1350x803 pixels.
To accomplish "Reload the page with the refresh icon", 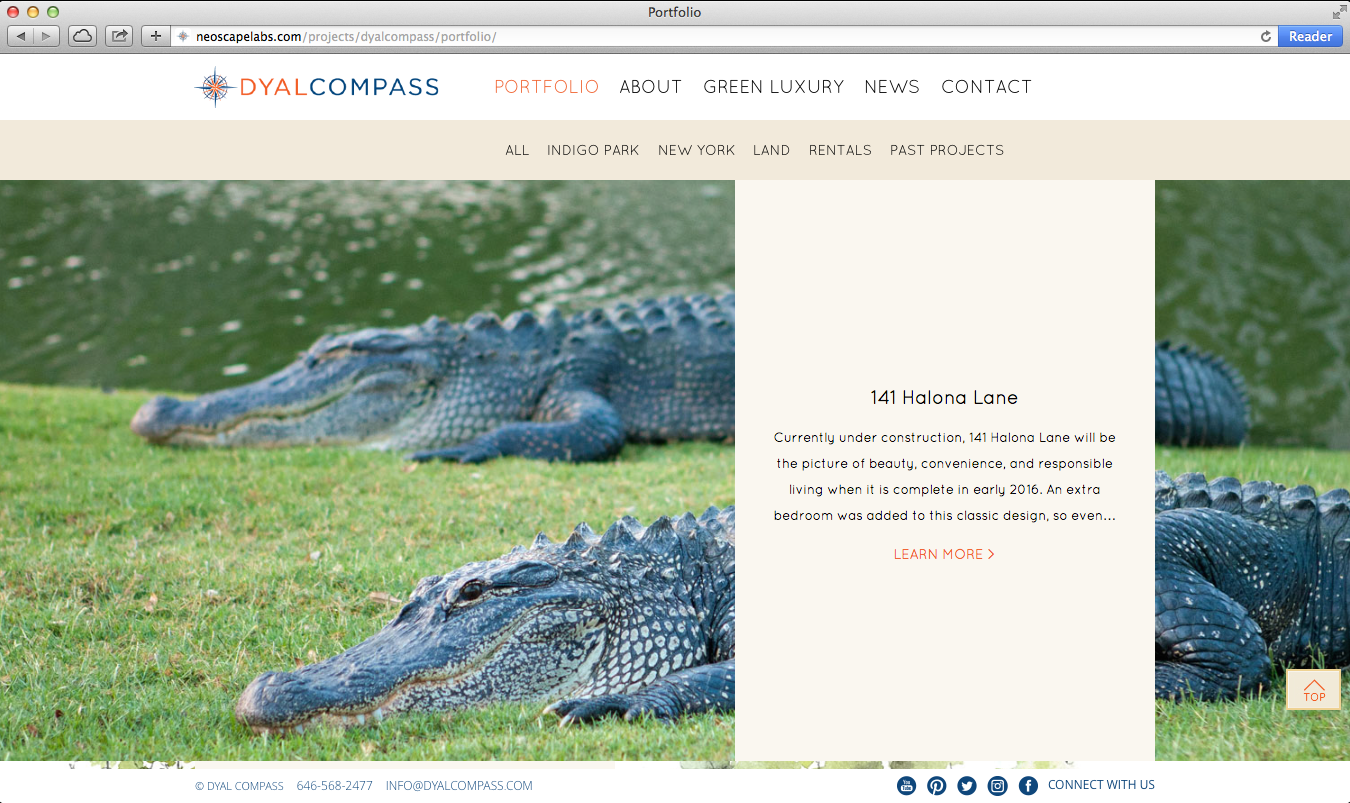I will (x=1265, y=37).
